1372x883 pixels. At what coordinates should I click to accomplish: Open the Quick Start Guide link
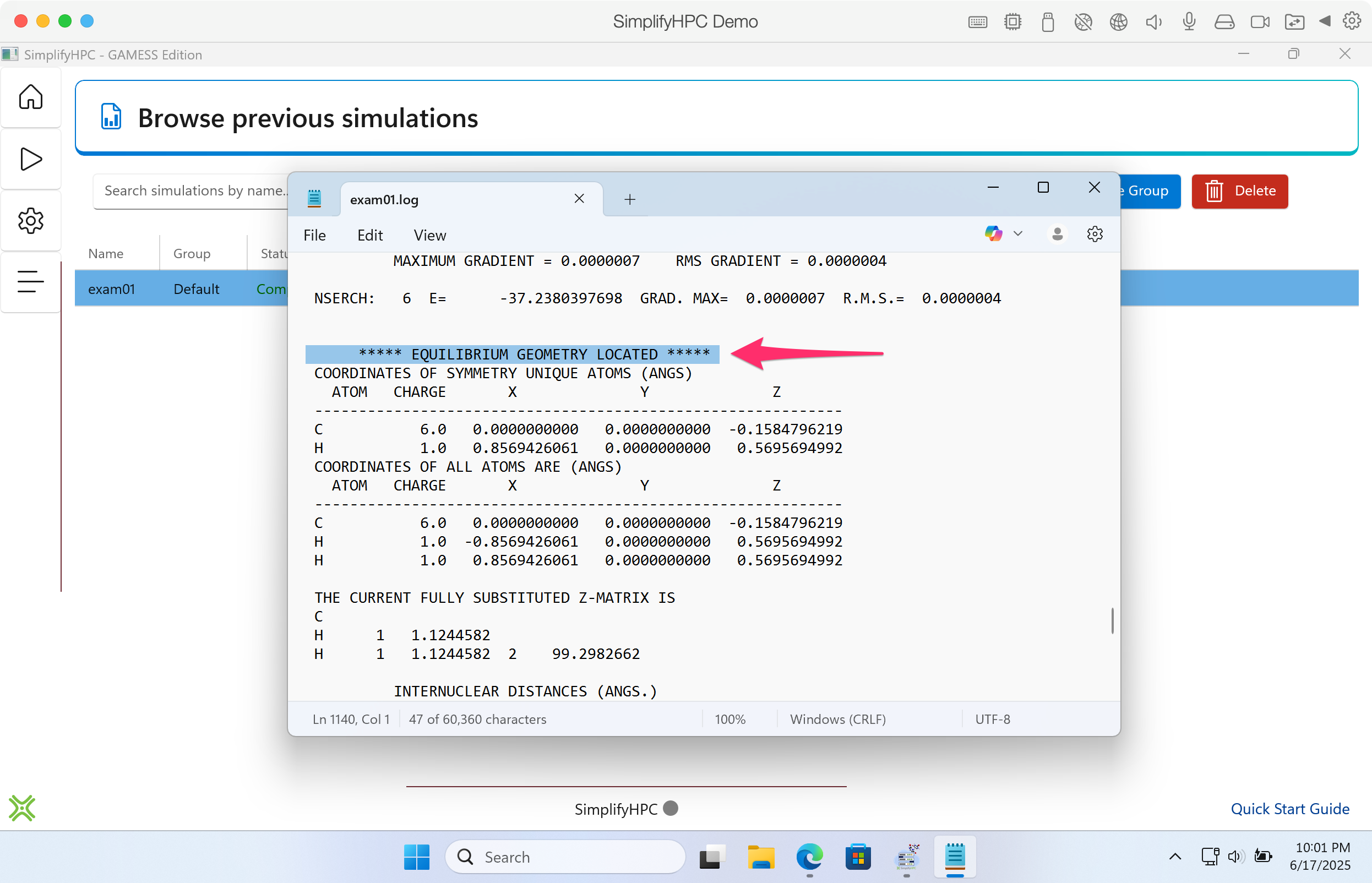[x=1289, y=809]
